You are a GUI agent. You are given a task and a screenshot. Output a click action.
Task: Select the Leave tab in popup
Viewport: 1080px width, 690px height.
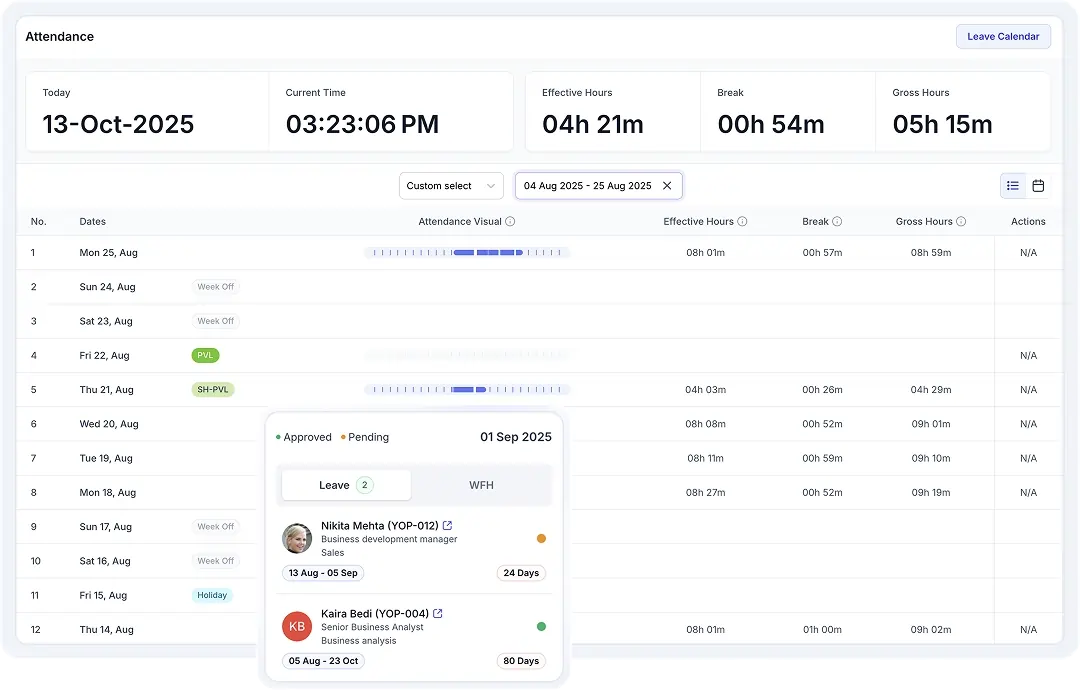[x=346, y=485]
